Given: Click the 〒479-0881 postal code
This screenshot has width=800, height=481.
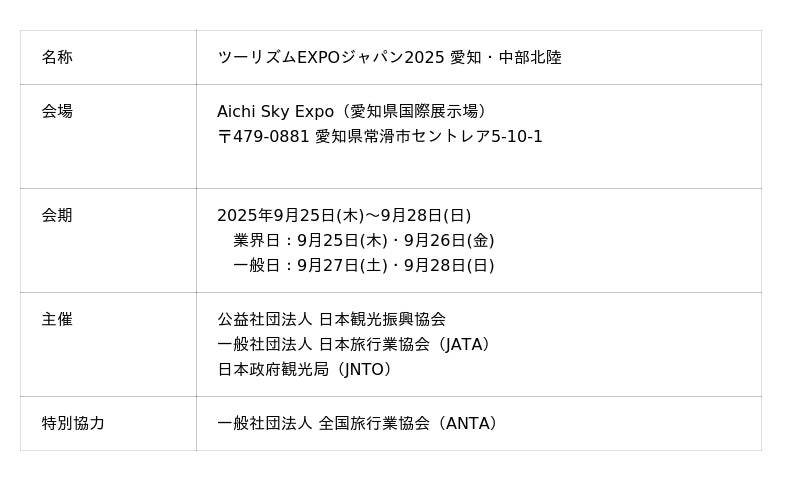Looking at the screenshot, I should 263,137.
